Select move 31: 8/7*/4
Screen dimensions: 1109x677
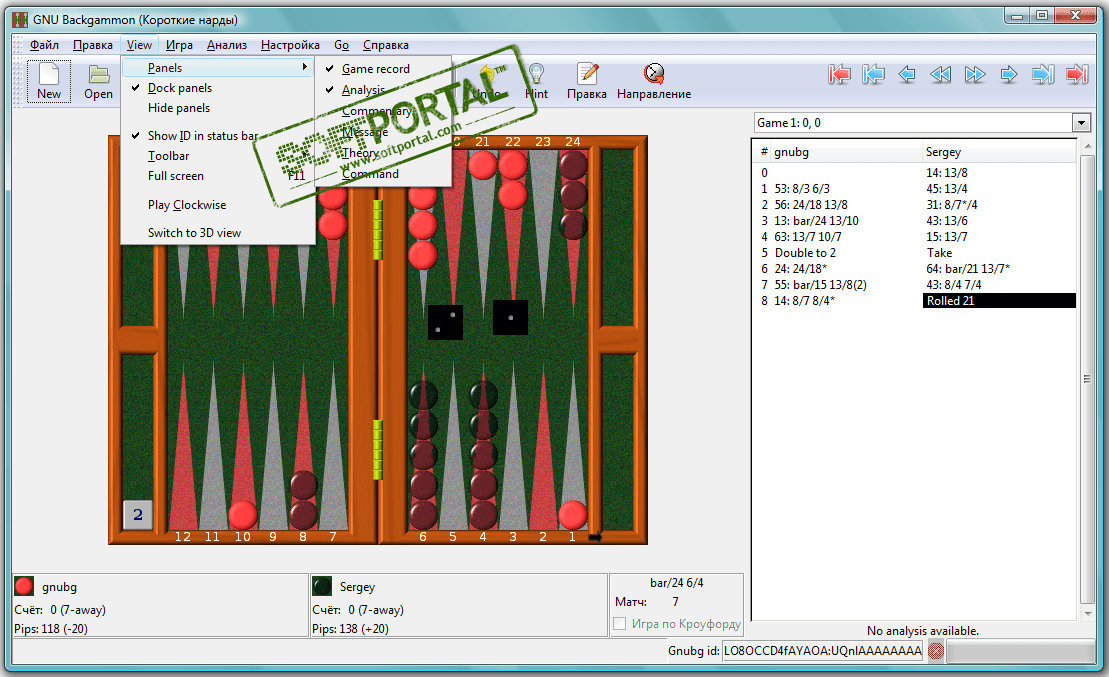(x=951, y=204)
